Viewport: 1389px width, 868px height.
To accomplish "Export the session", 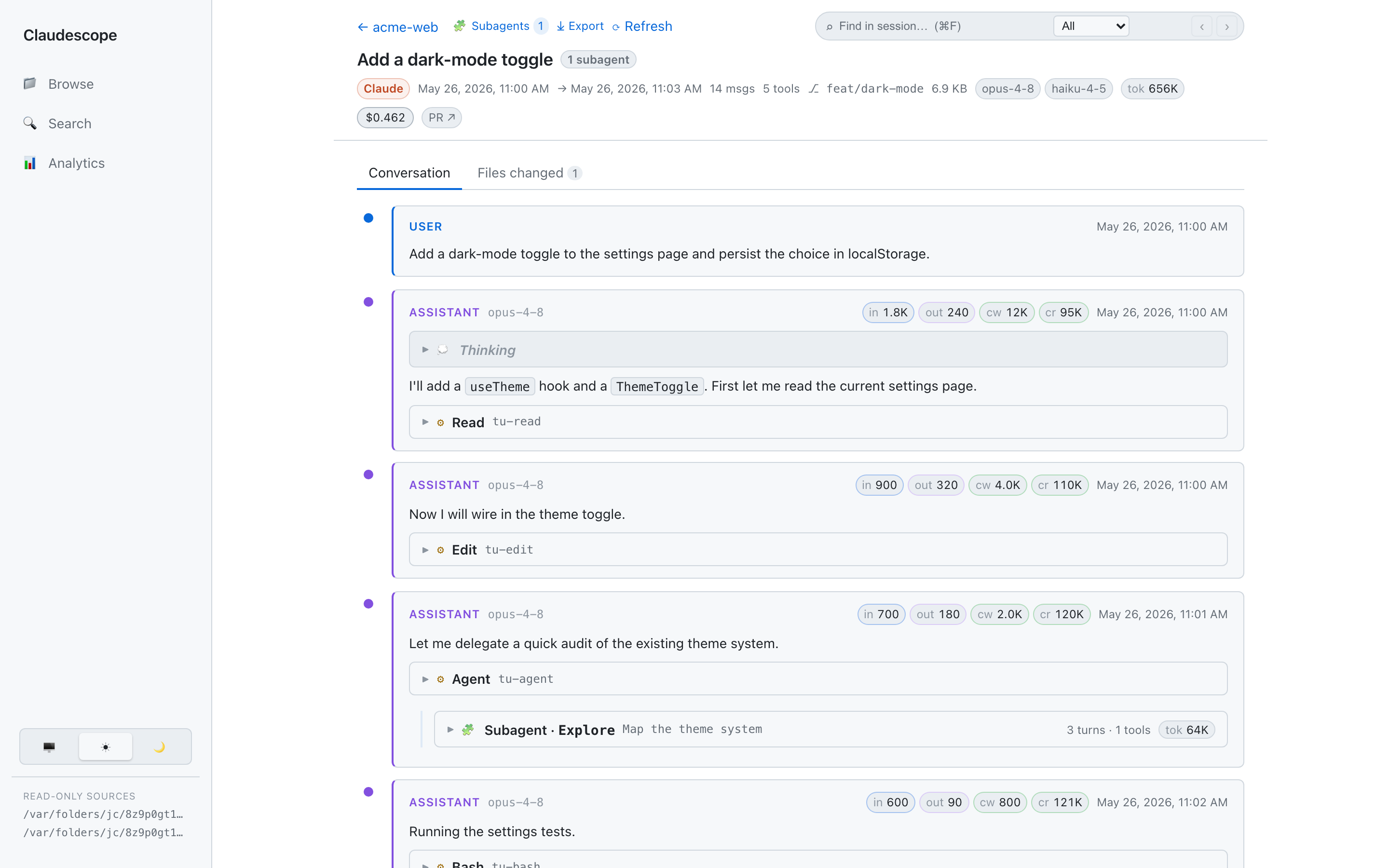I will coord(580,26).
